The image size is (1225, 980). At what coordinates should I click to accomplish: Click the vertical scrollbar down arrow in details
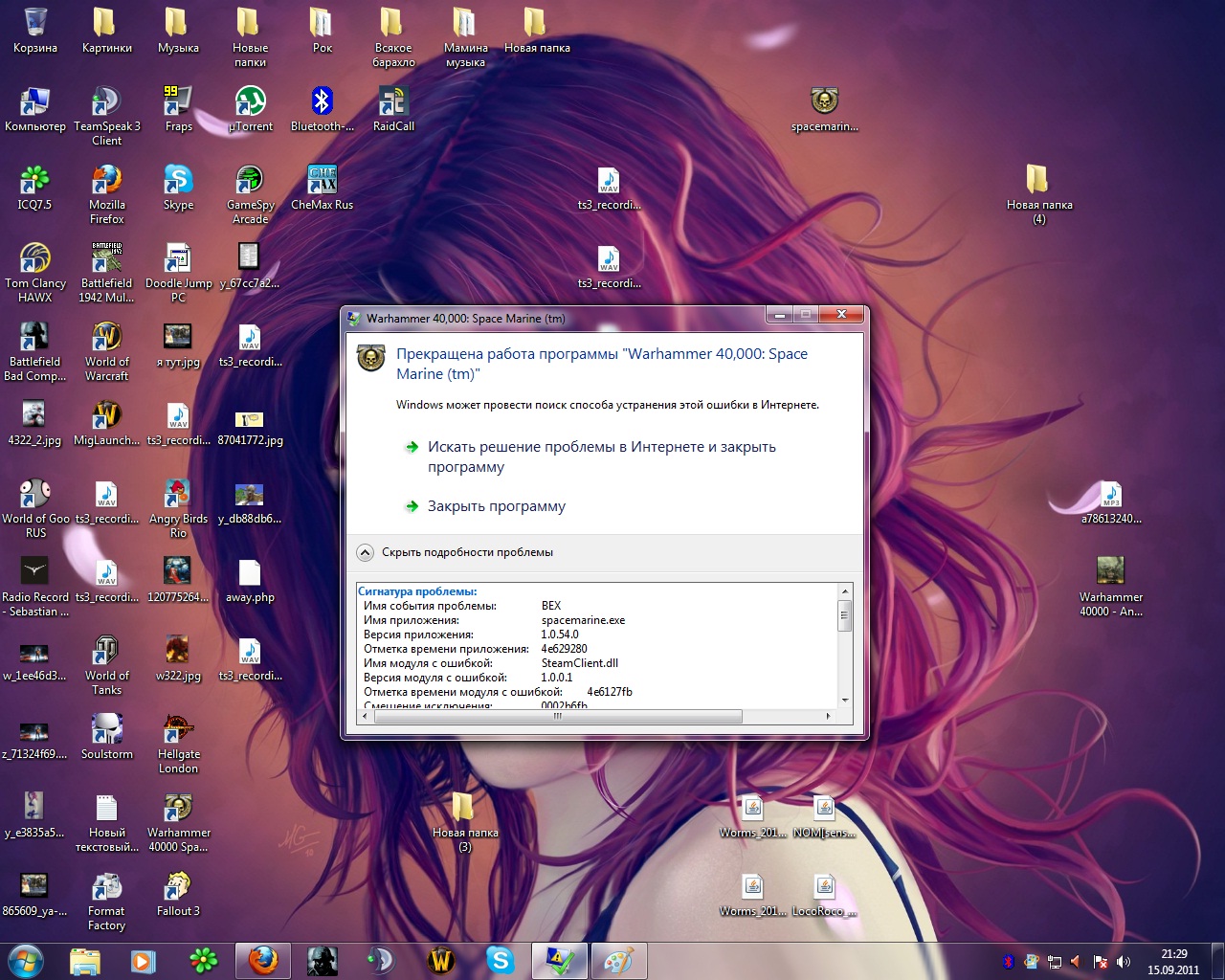pos(844,701)
